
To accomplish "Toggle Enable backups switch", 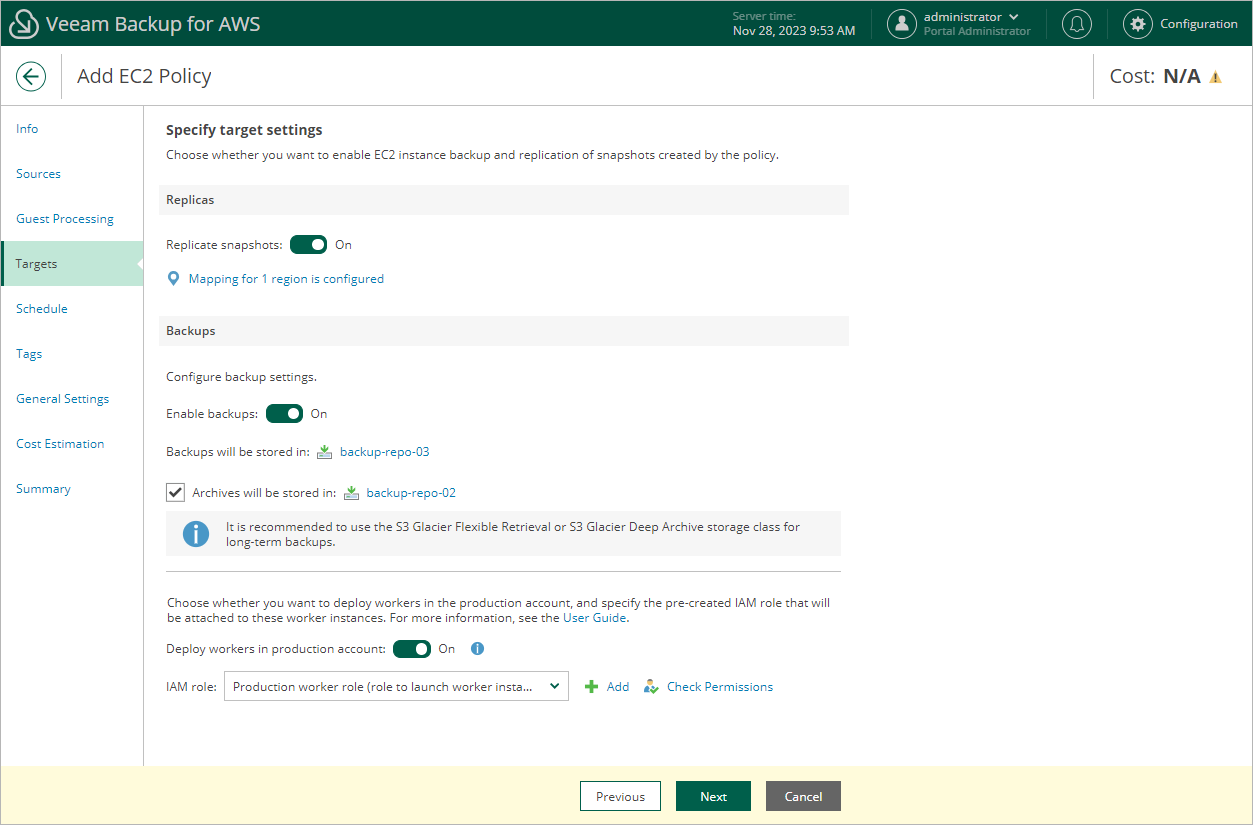I will click(x=284, y=414).
